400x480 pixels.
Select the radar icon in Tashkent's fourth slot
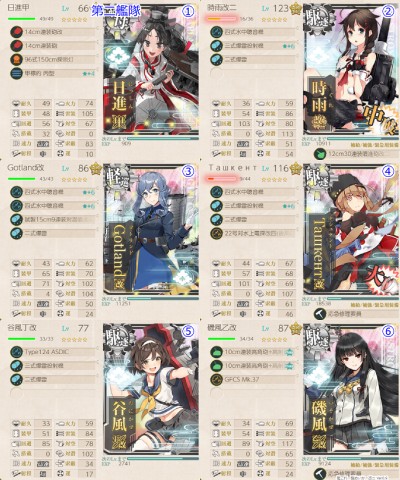coord(216,233)
